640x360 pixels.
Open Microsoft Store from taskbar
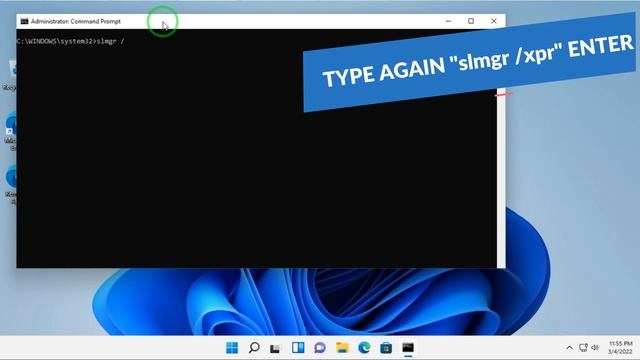coord(386,348)
